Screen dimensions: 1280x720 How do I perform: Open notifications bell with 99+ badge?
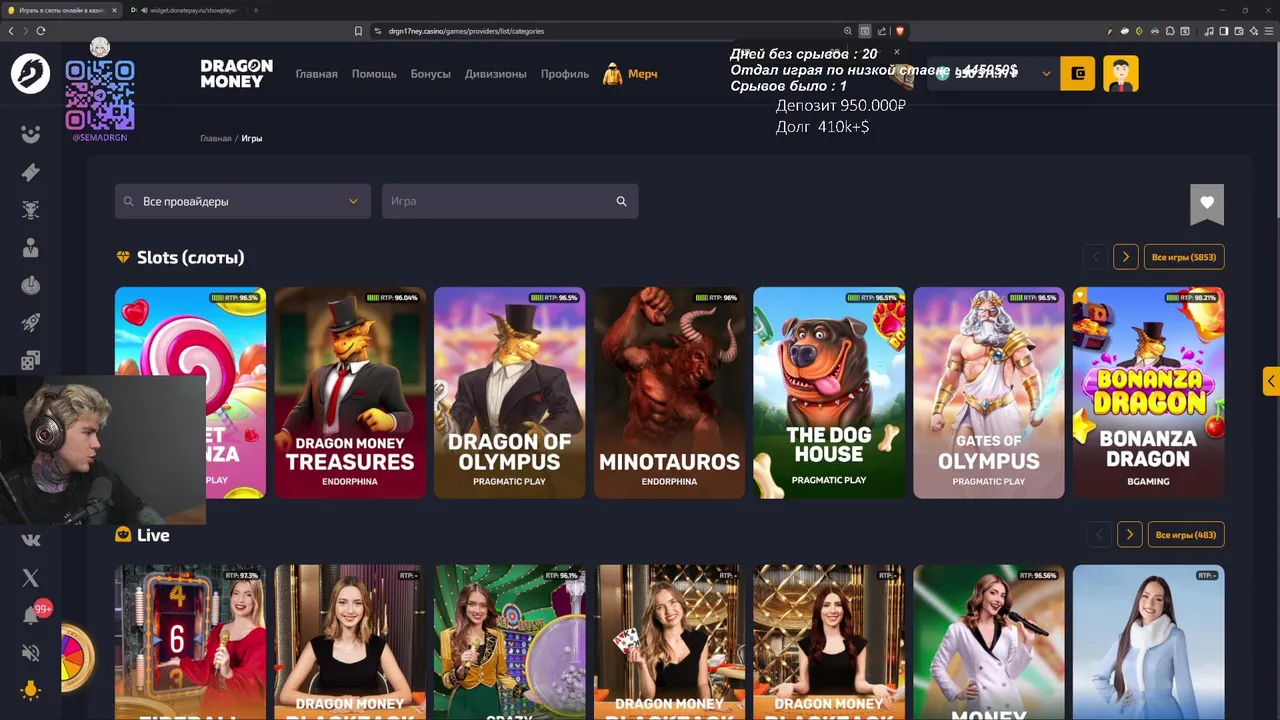(31, 615)
